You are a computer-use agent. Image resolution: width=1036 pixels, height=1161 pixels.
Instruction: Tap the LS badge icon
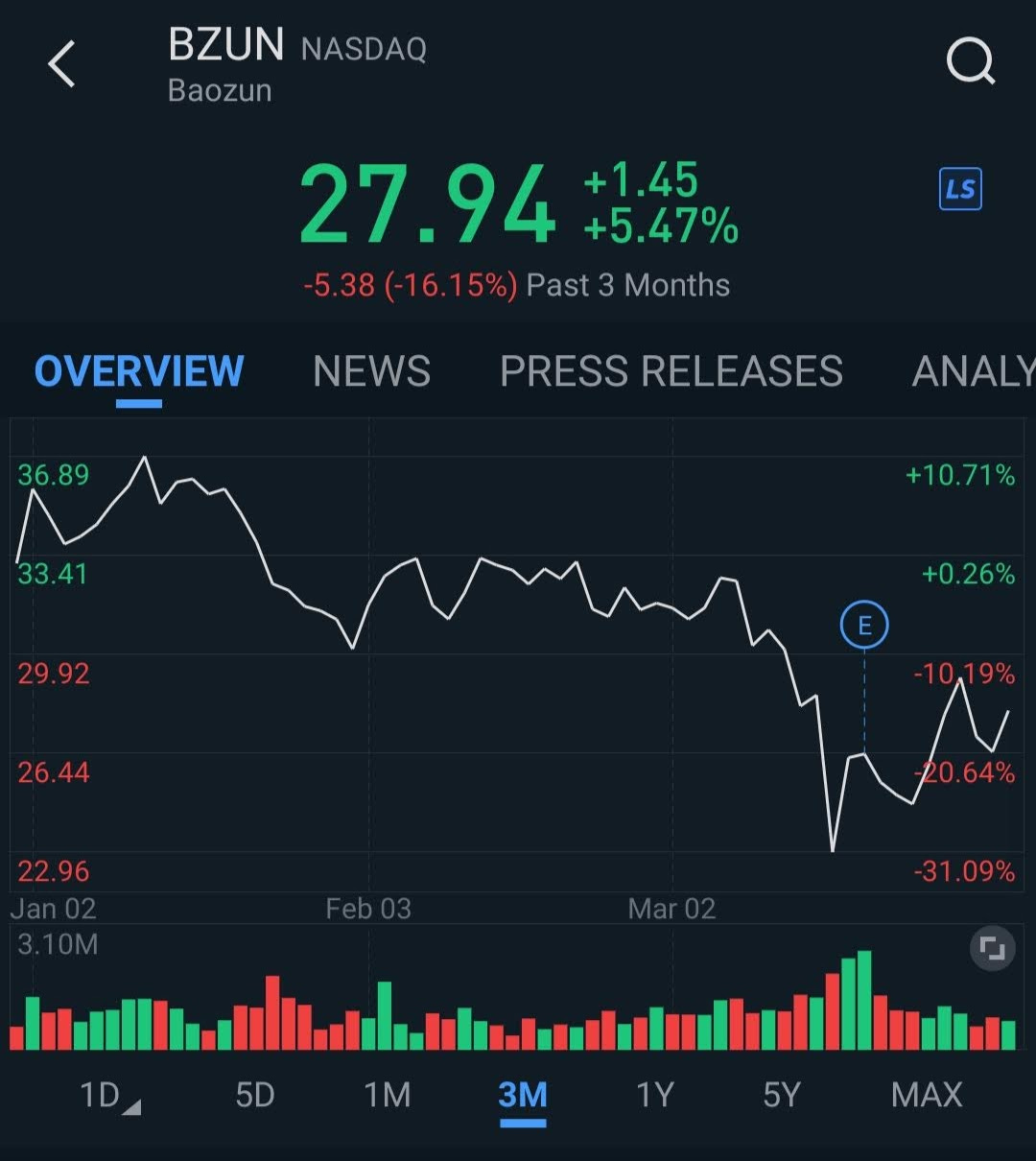pyautogui.click(x=960, y=189)
